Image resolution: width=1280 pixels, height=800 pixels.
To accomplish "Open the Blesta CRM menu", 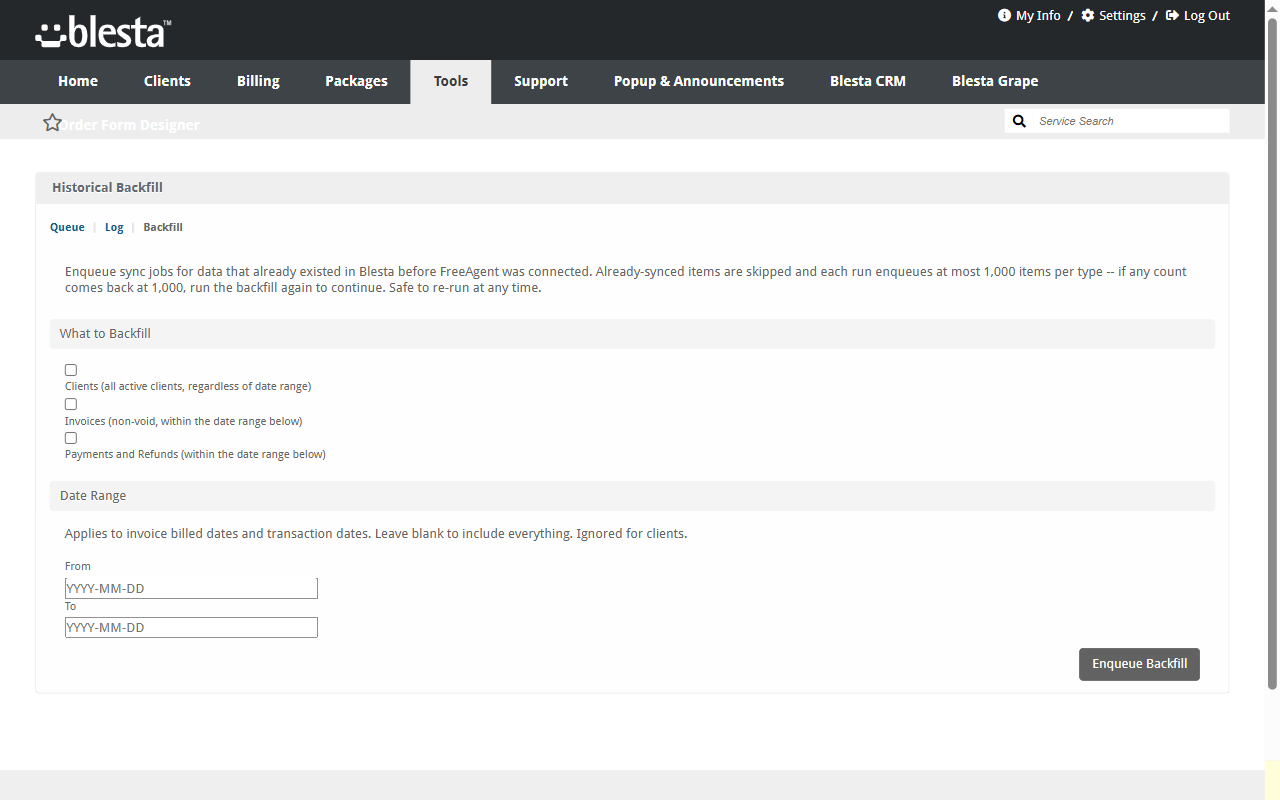I will pyautogui.click(x=868, y=81).
